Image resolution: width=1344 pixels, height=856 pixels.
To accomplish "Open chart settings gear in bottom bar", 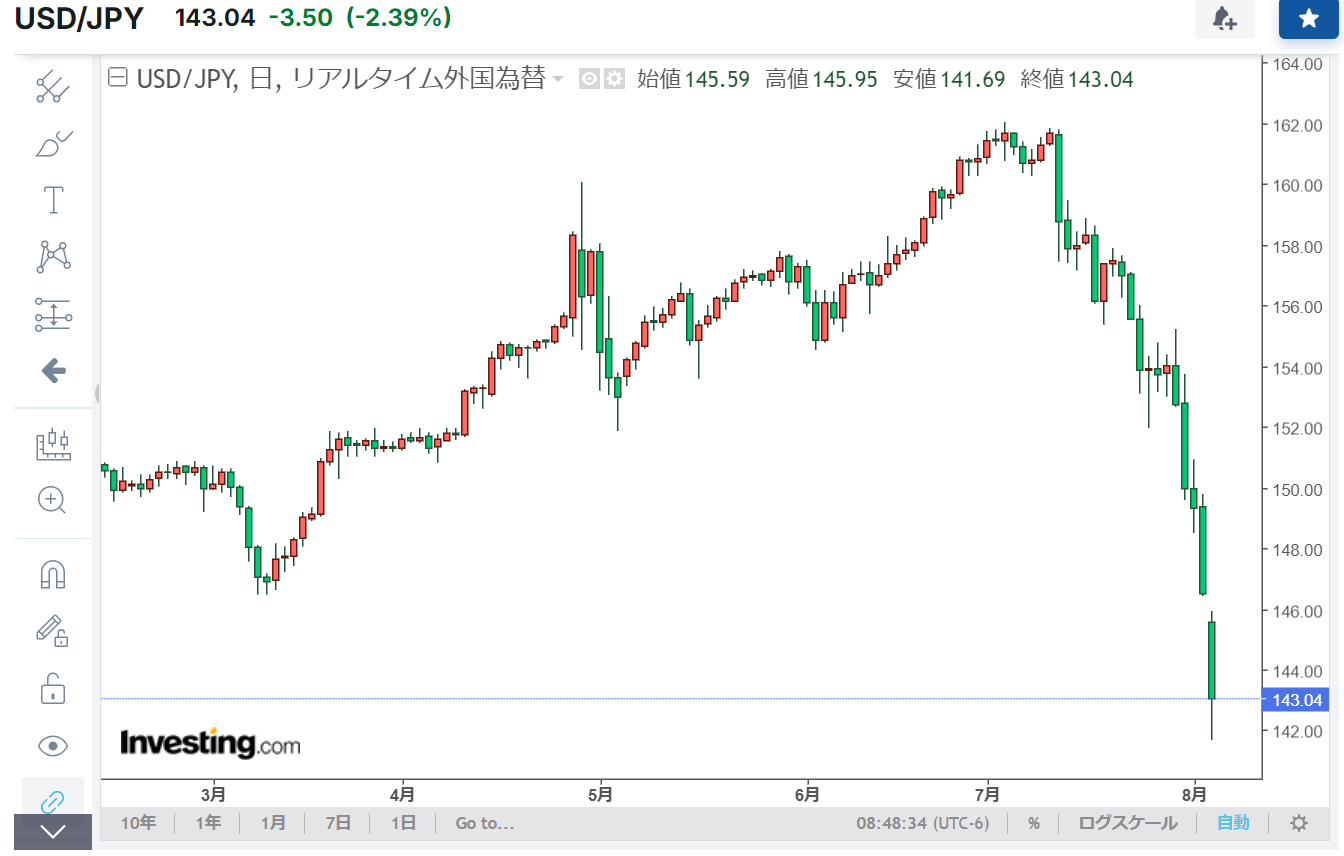I will click(1299, 823).
